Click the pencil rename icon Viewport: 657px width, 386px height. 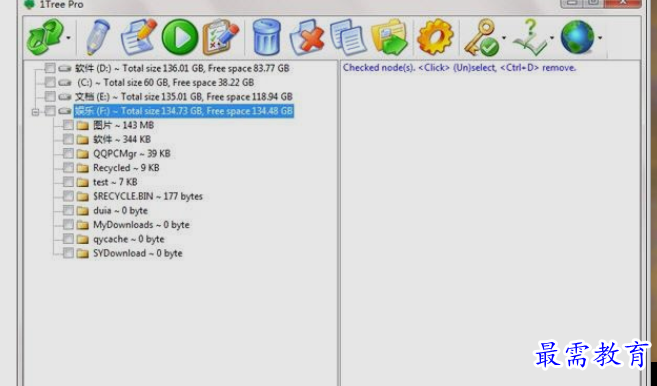[98, 37]
